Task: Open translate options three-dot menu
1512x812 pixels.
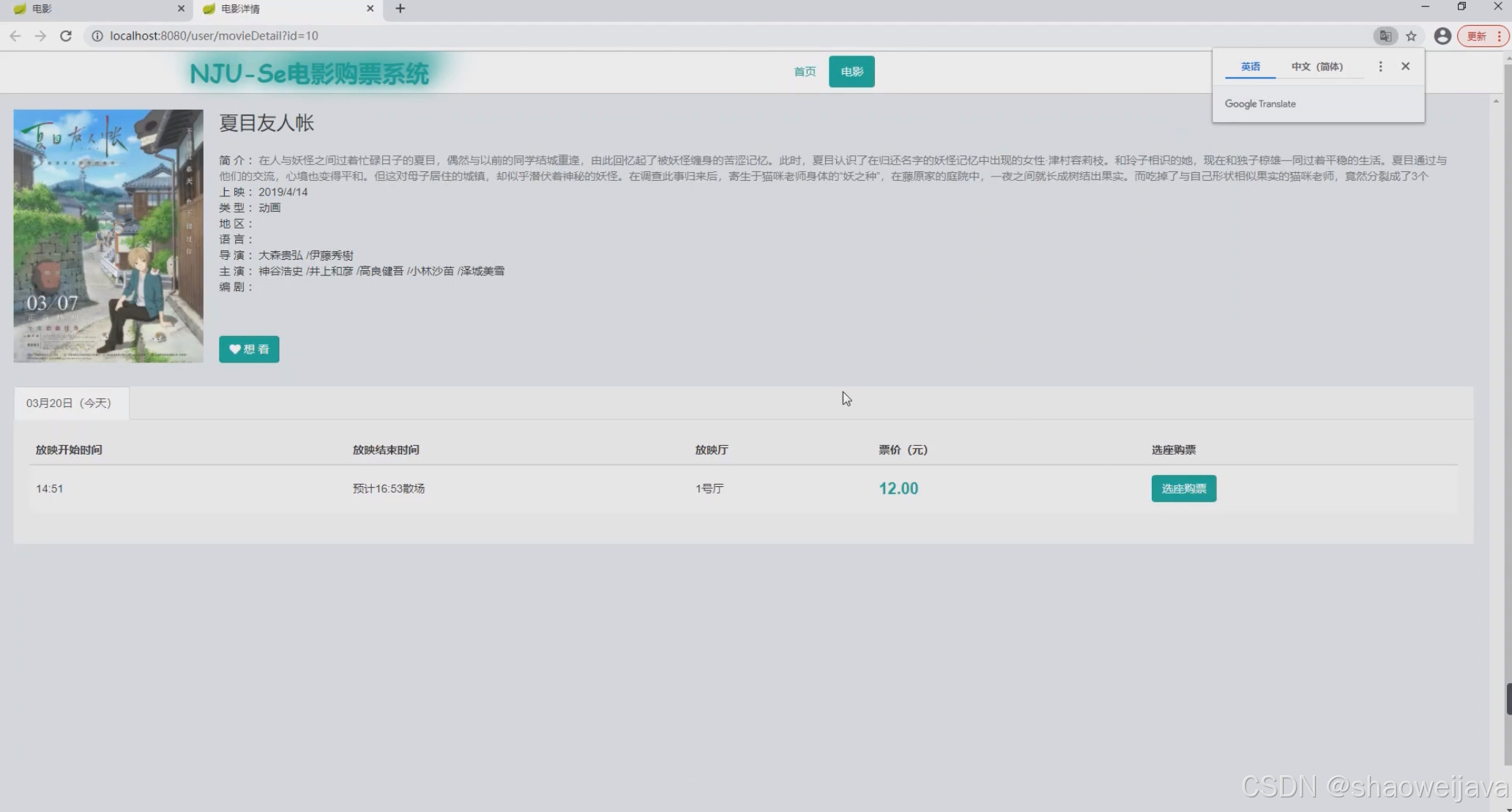Action: (x=1380, y=67)
